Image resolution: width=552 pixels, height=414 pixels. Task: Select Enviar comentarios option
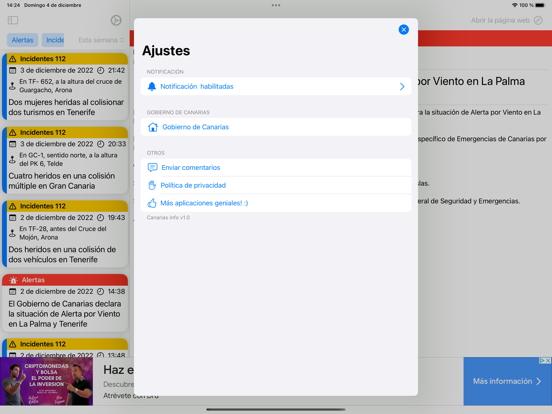pyautogui.click(x=276, y=168)
